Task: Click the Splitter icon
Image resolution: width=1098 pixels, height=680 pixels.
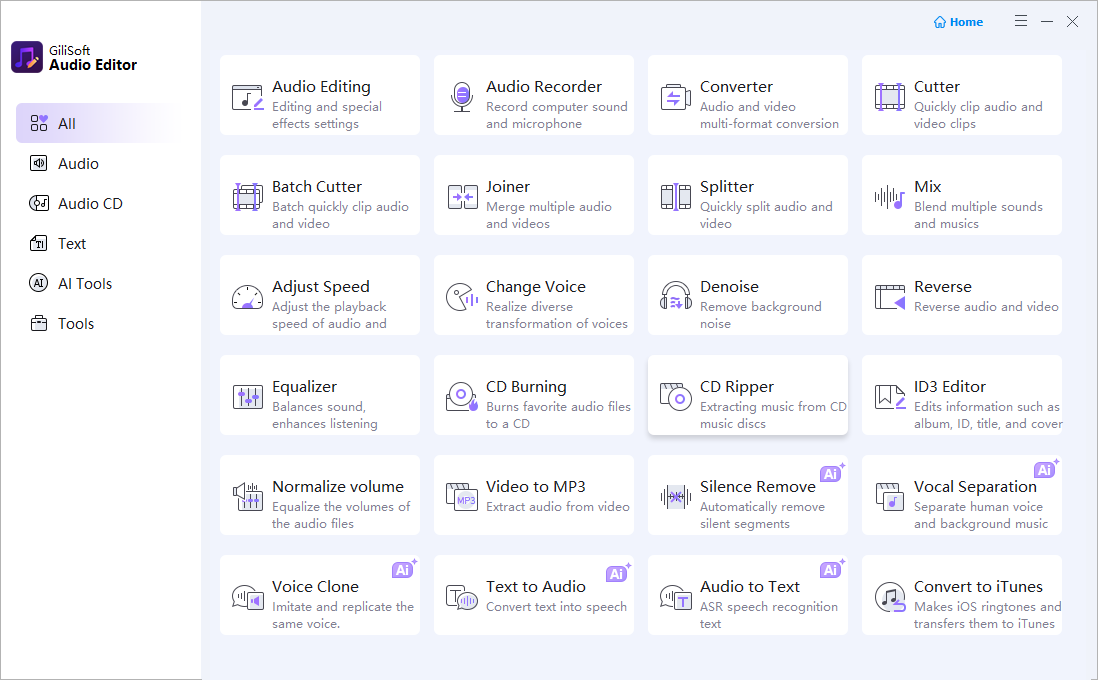Action: point(676,197)
